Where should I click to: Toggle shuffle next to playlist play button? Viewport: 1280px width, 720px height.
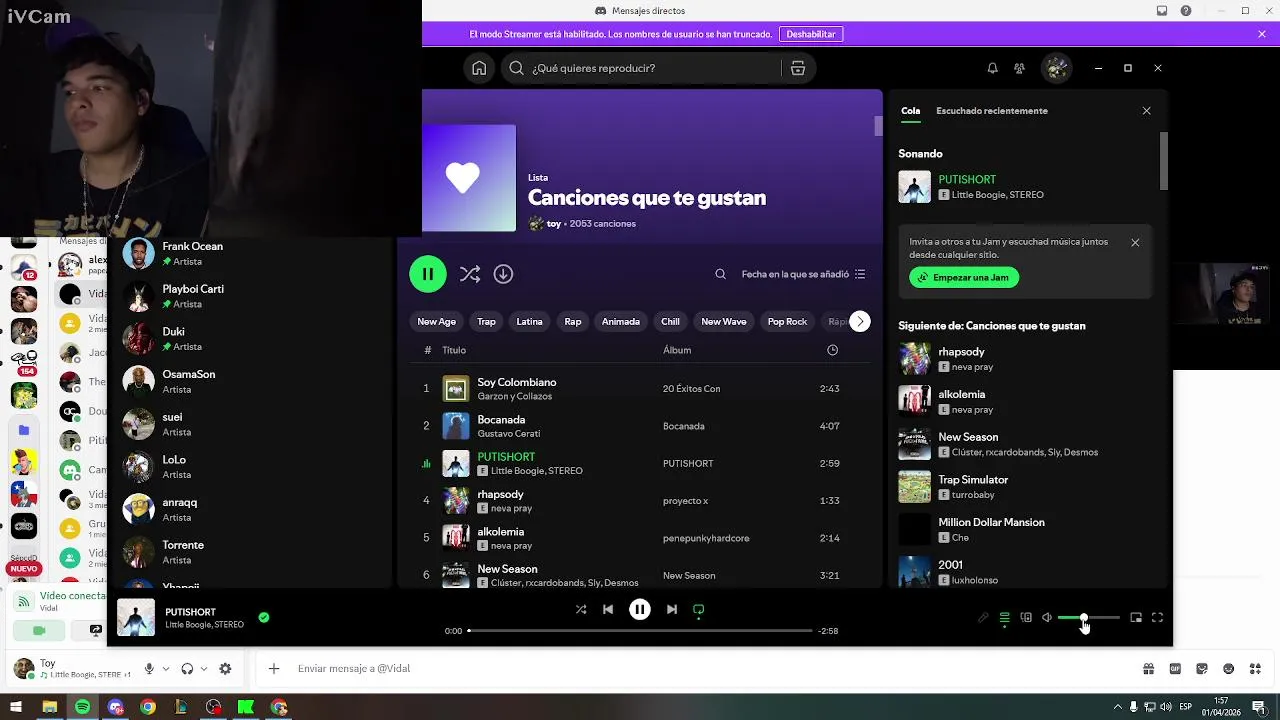(x=469, y=274)
